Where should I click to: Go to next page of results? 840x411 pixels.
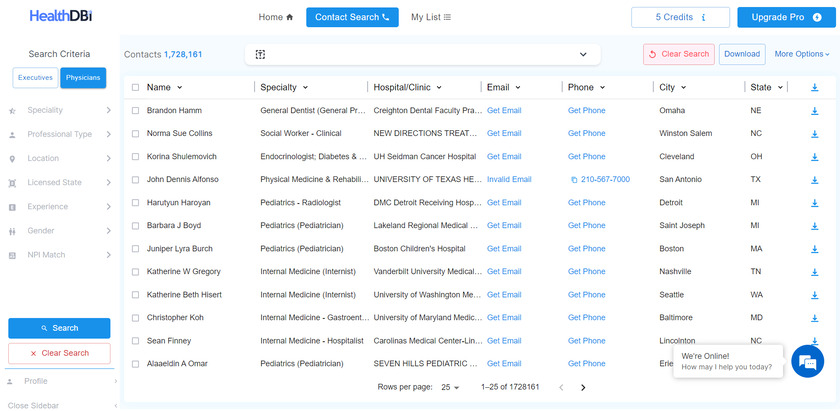[583, 387]
